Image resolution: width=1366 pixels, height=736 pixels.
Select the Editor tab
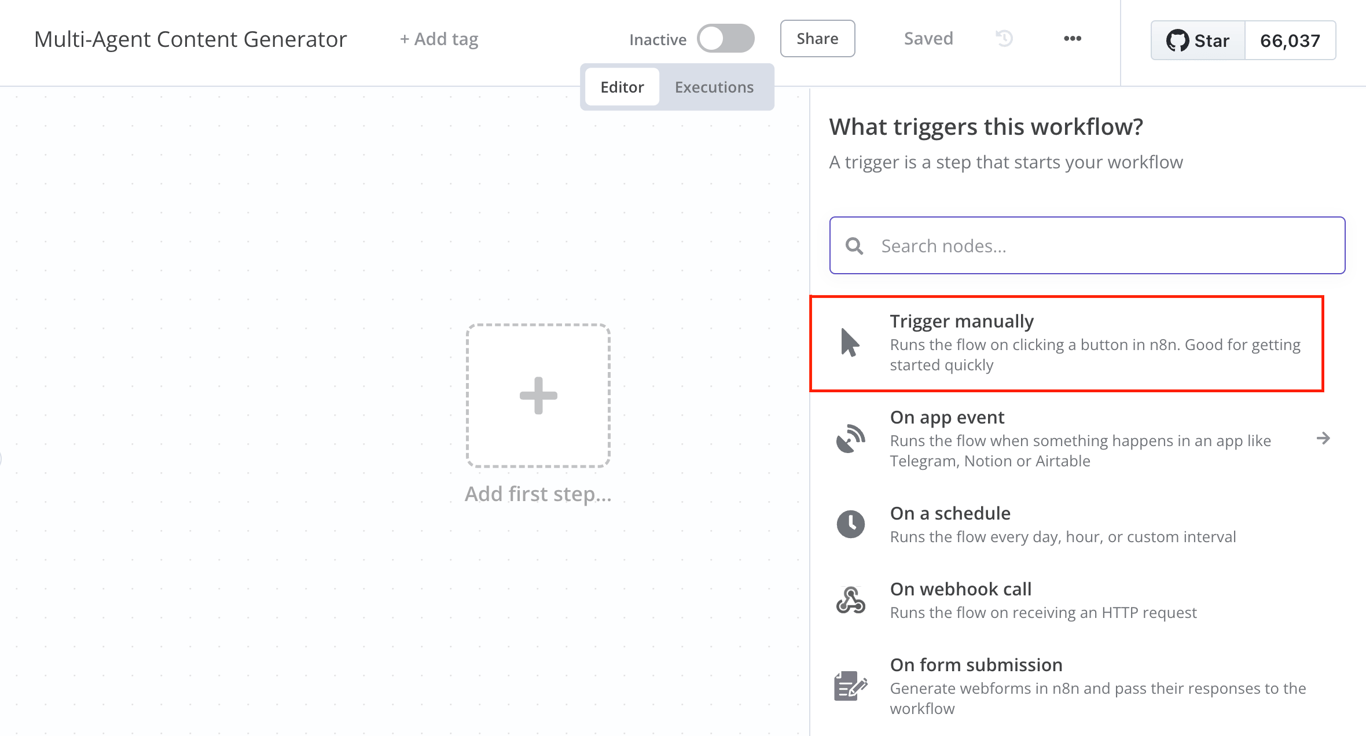click(x=621, y=87)
